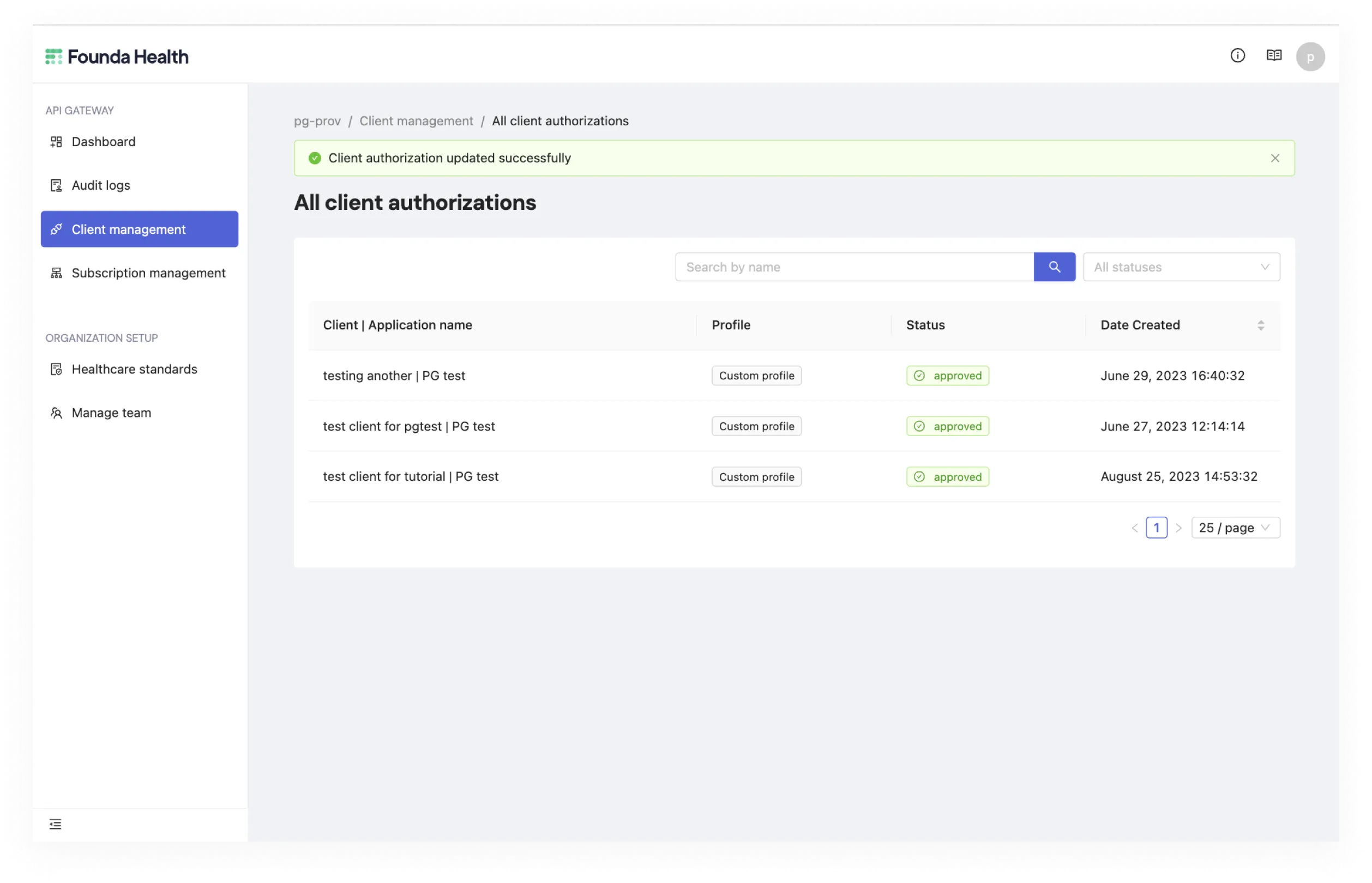Click the Manage team people icon
This screenshot has height=883, width=1372.
[x=56, y=413]
